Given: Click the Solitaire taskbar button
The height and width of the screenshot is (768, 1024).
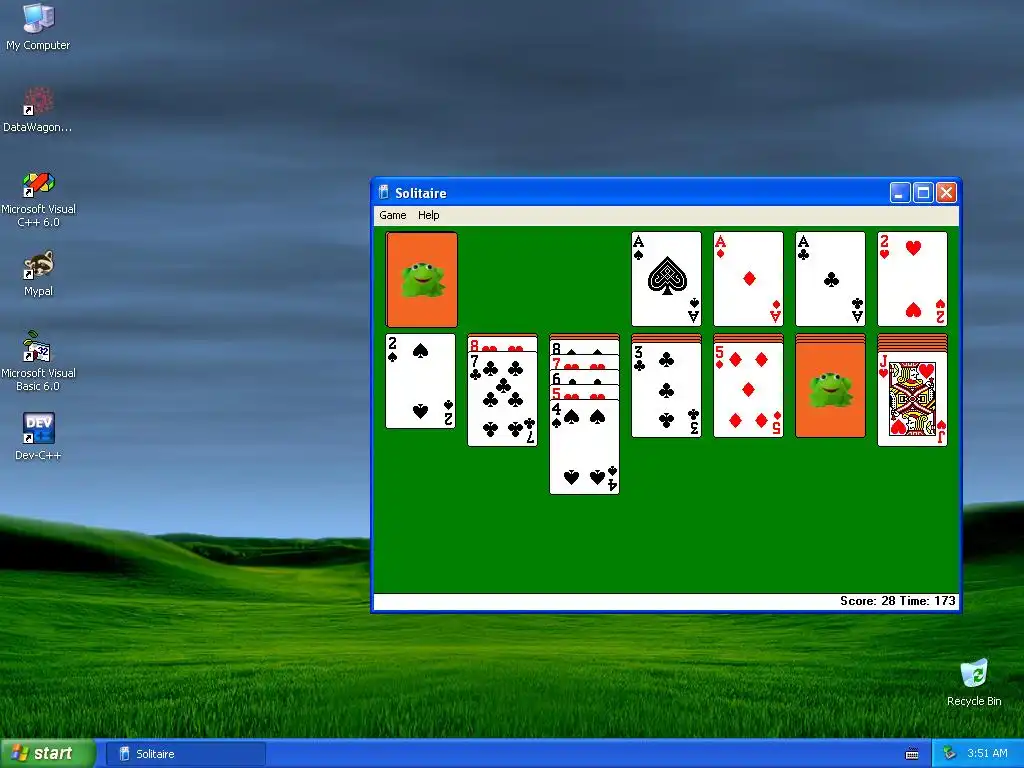Looking at the screenshot, I should pyautogui.click(x=186, y=754).
